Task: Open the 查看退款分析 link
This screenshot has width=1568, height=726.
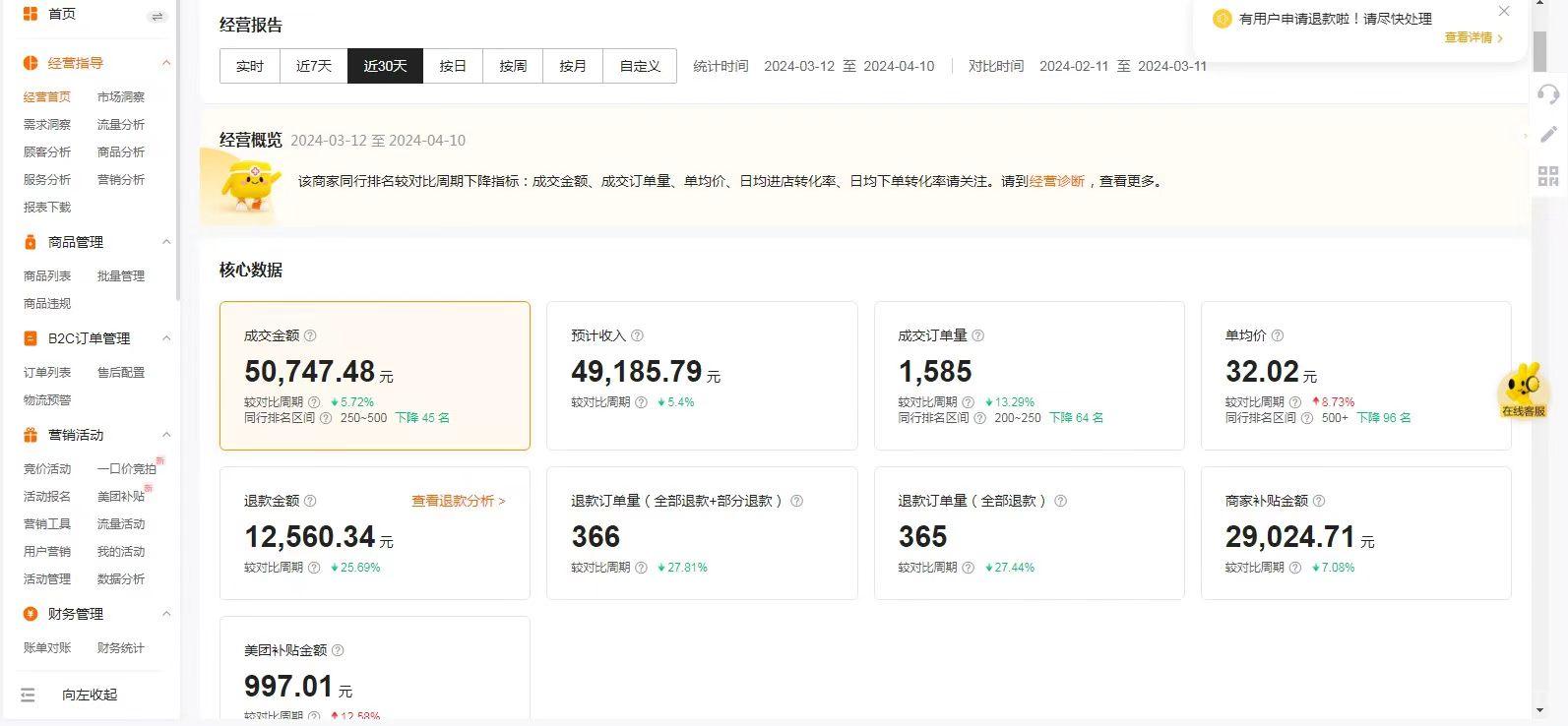Action: (x=458, y=501)
